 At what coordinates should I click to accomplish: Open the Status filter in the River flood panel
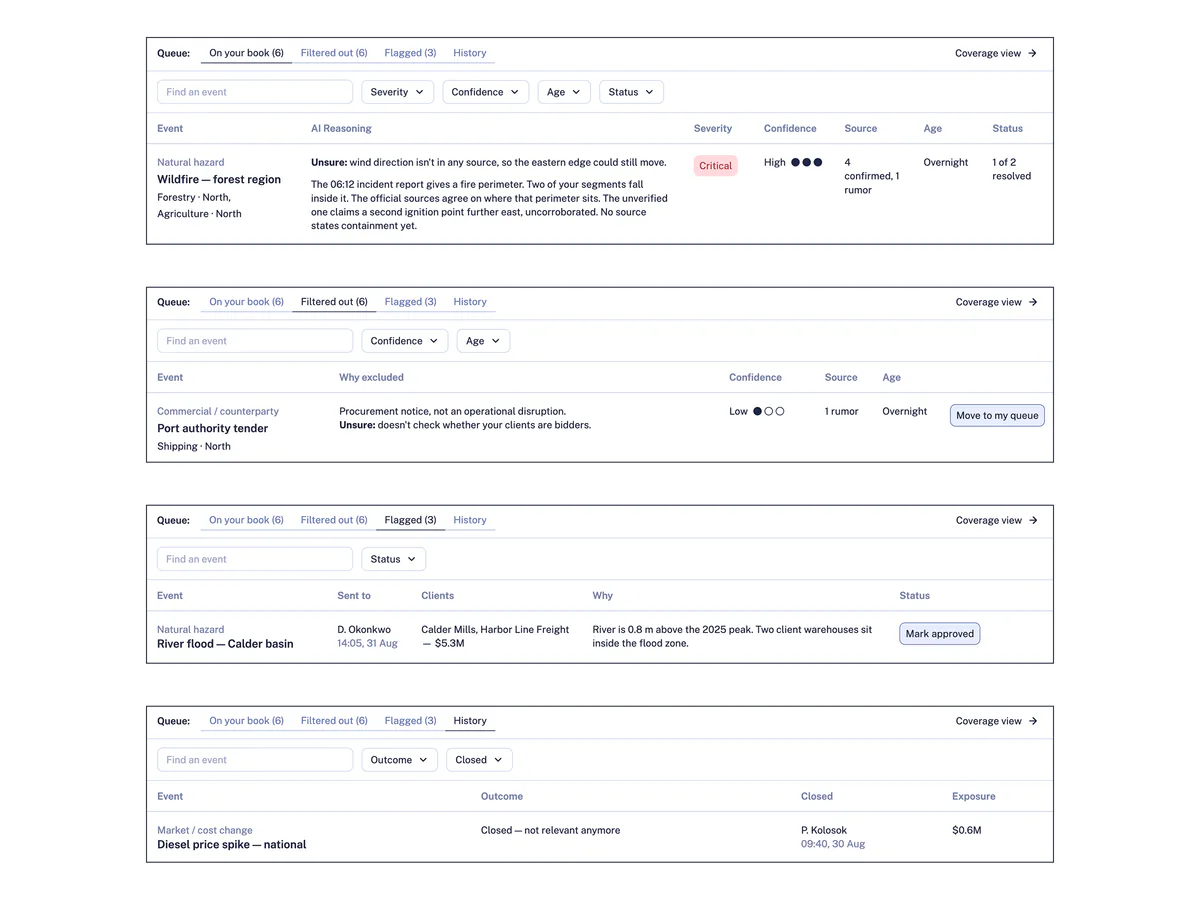pyautogui.click(x=394, y=559)
